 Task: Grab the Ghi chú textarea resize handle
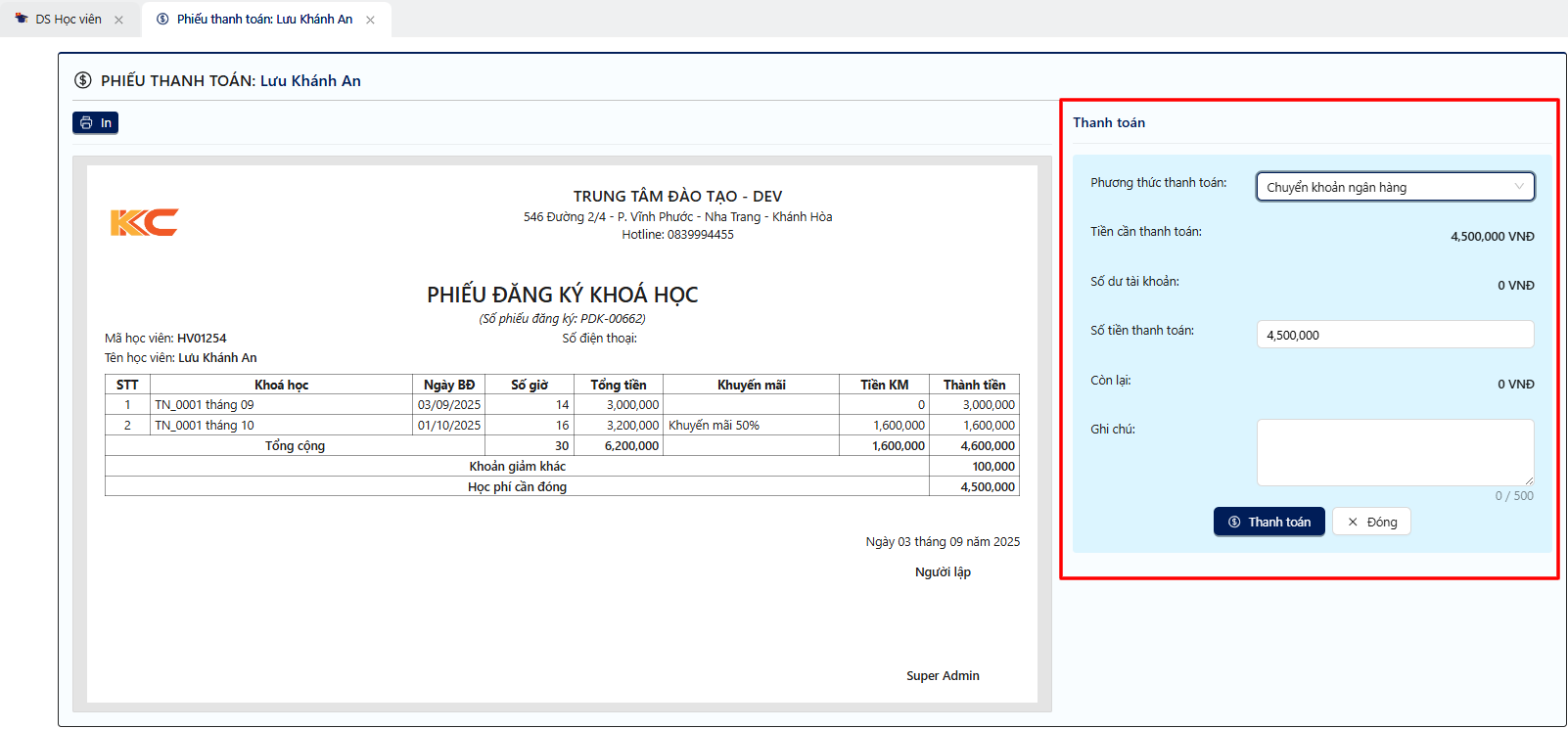pyautogui.click(x=1528, y=480)
